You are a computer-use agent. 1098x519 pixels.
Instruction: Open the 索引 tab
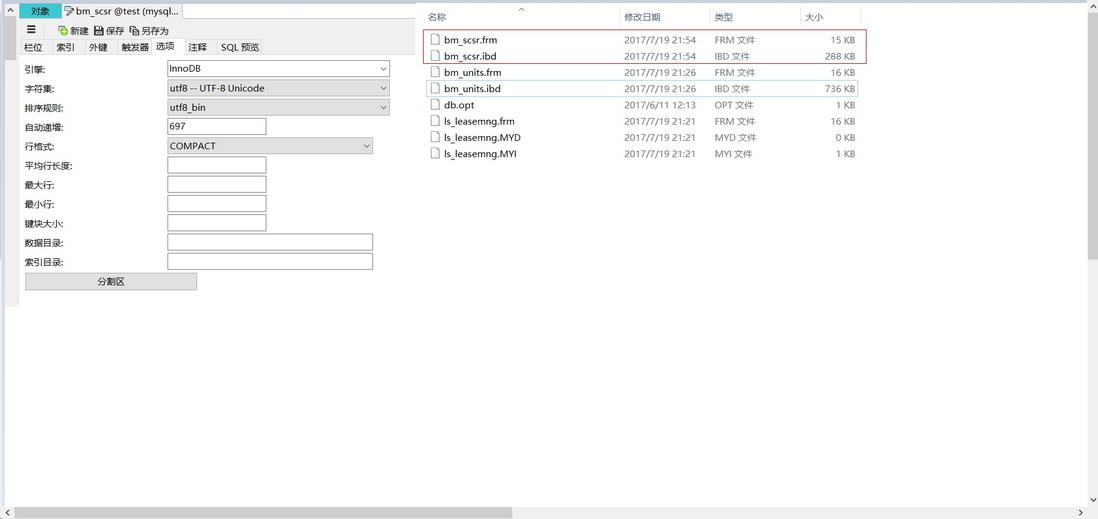[66, 47]
